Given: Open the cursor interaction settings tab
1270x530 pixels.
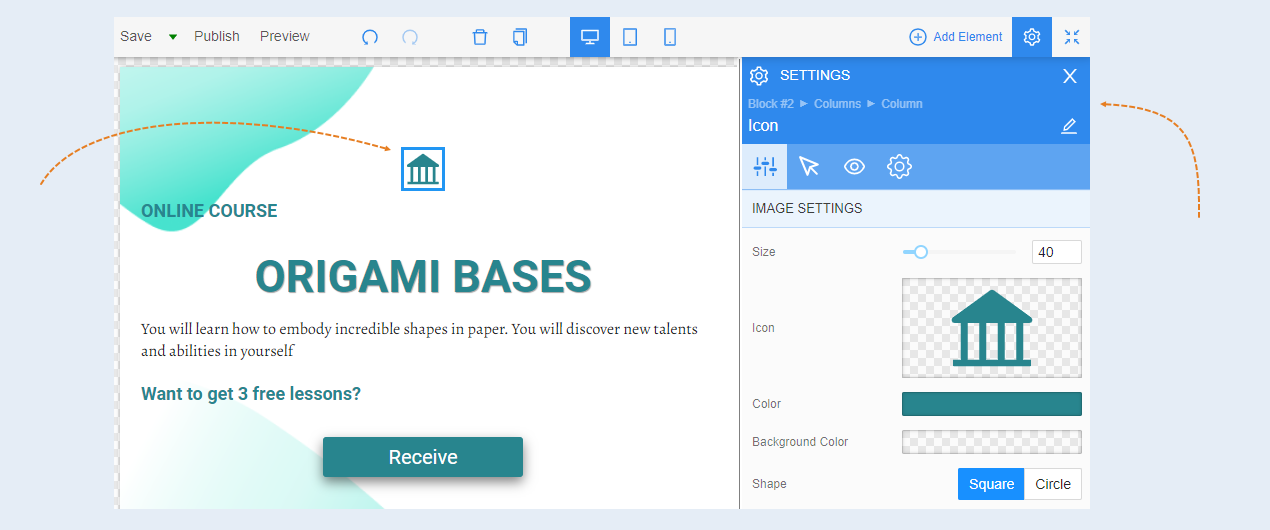Looking at the screenshot, I should point(809,167).
